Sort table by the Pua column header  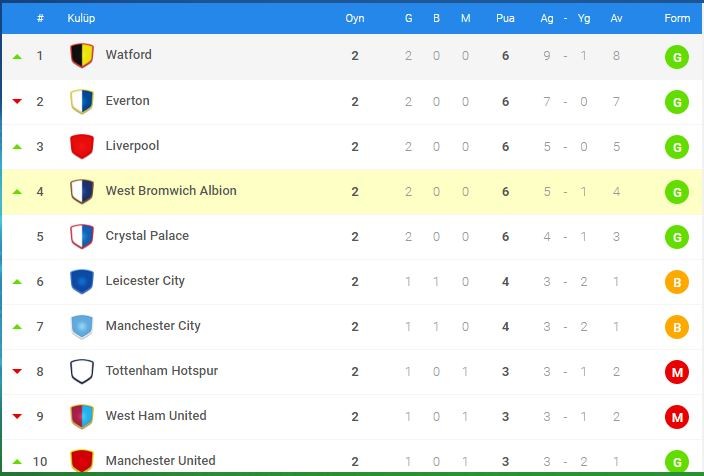coord(505,18)
